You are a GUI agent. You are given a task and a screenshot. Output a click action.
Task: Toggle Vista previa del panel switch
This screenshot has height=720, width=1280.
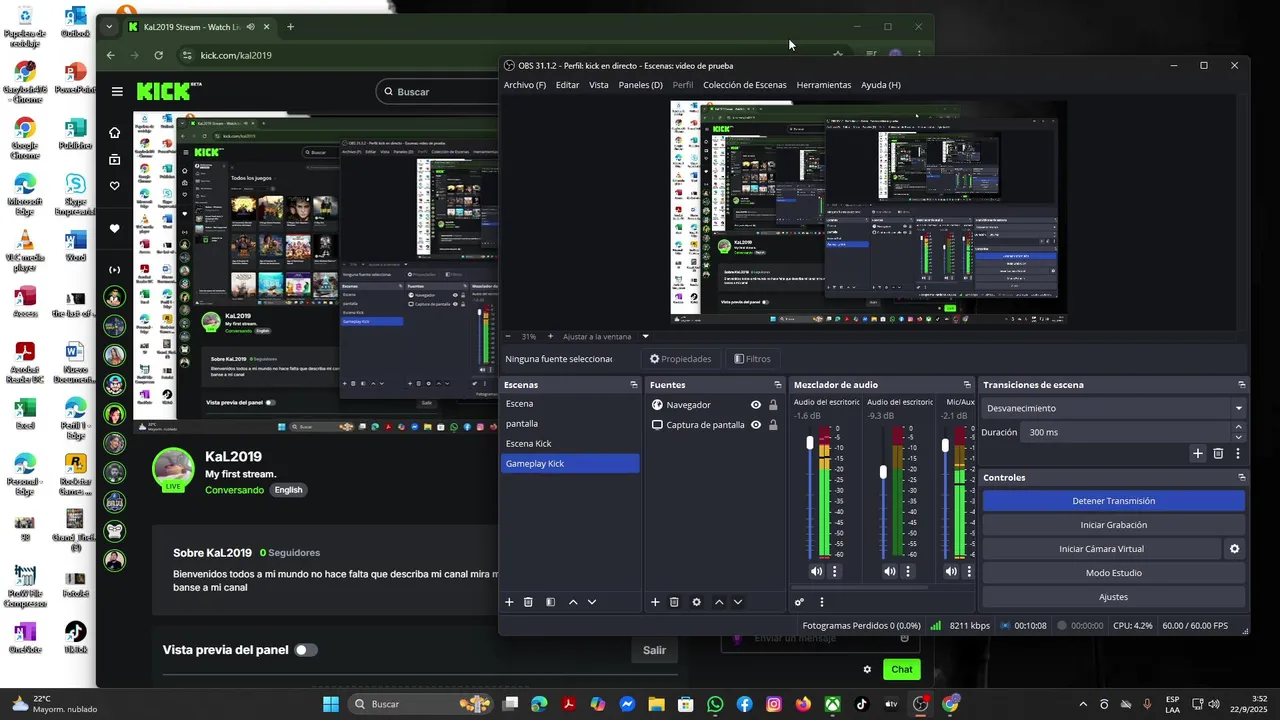(306, 650)
